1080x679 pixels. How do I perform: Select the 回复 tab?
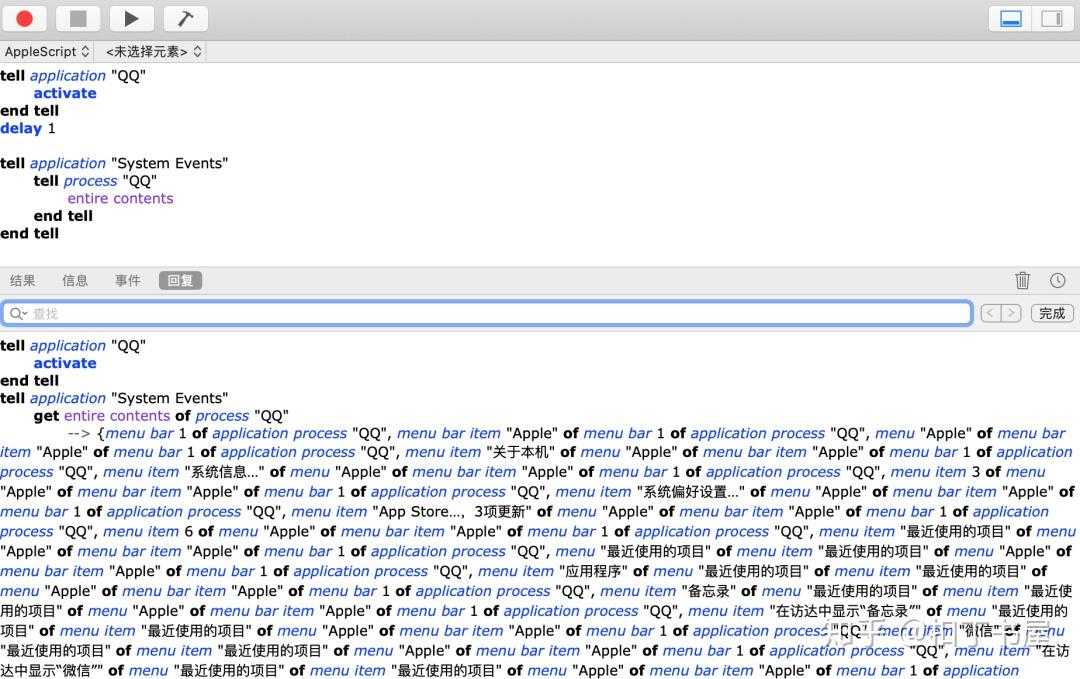[x=180, y=280]
